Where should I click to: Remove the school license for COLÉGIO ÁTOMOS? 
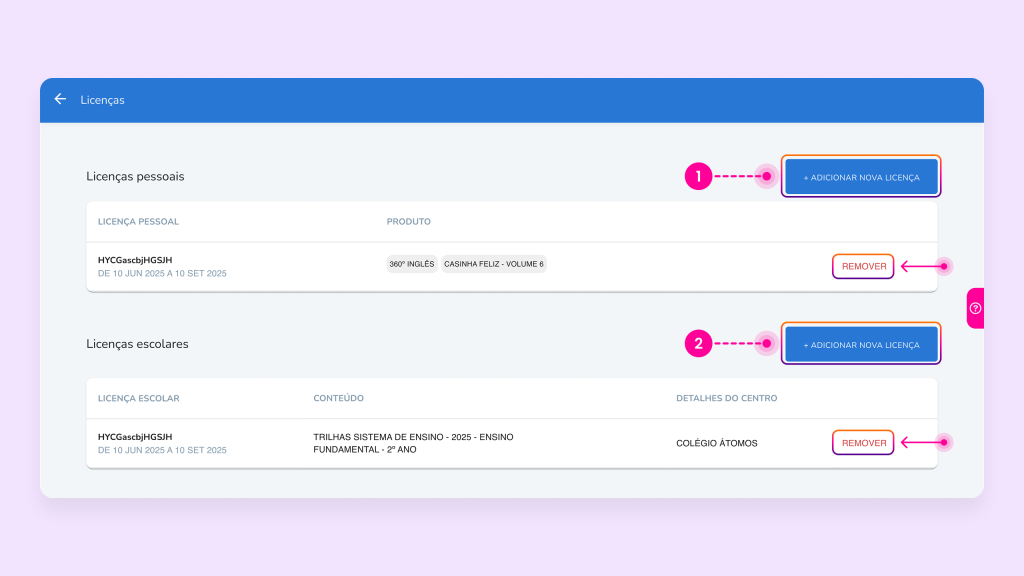pos(863,443)
